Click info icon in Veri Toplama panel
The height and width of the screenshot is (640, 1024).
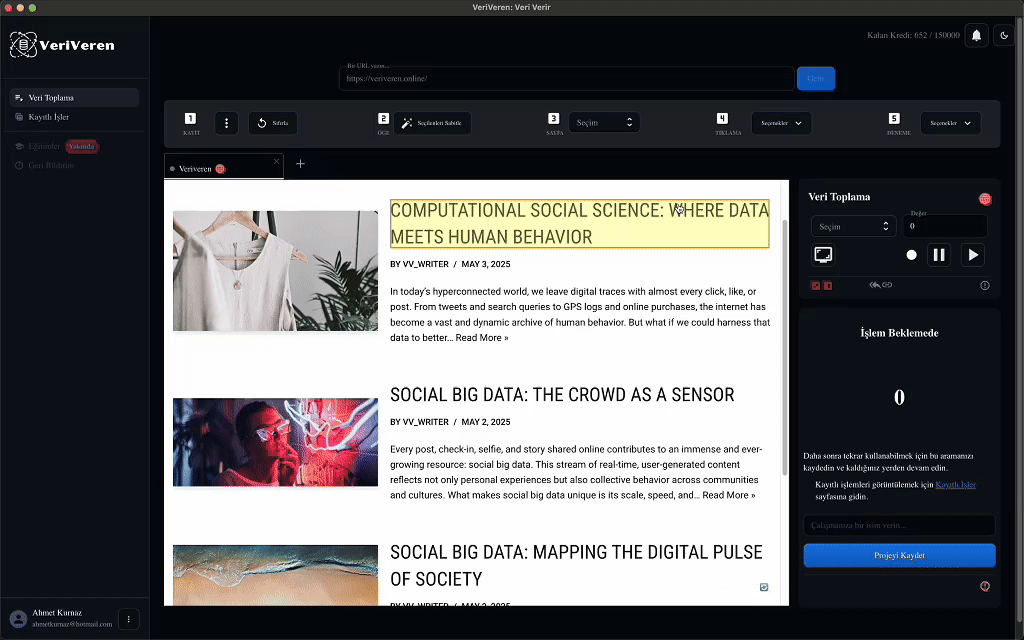pos(985,285)
